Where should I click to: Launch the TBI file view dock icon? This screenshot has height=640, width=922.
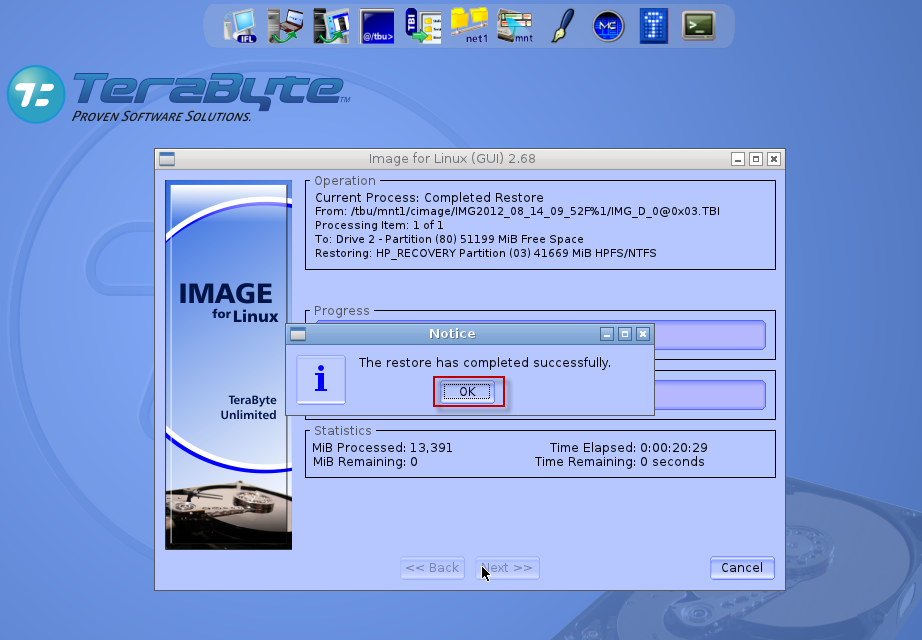click(x=423, y=26)
